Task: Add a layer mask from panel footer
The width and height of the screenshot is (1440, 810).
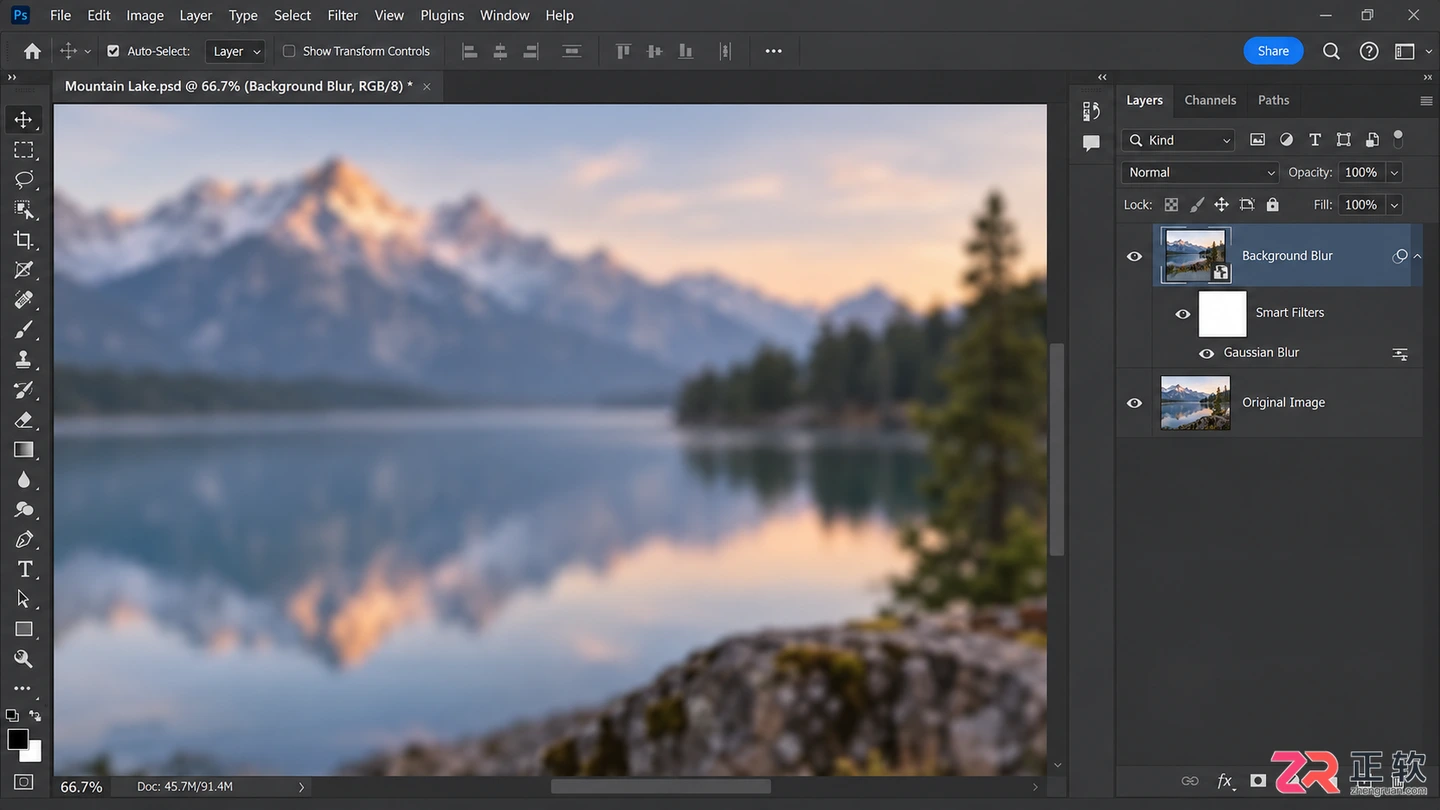Action: pos(1258,781)
